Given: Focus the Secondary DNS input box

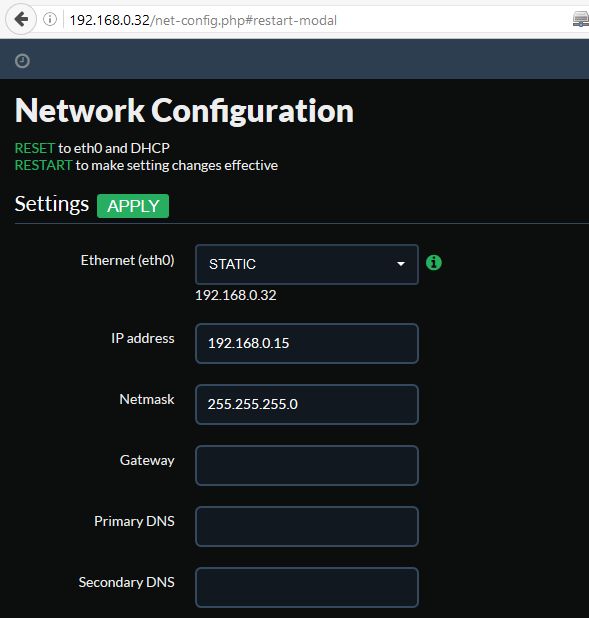Looking at the screenshot, I should pyautogui.click(x=307, y=587).
